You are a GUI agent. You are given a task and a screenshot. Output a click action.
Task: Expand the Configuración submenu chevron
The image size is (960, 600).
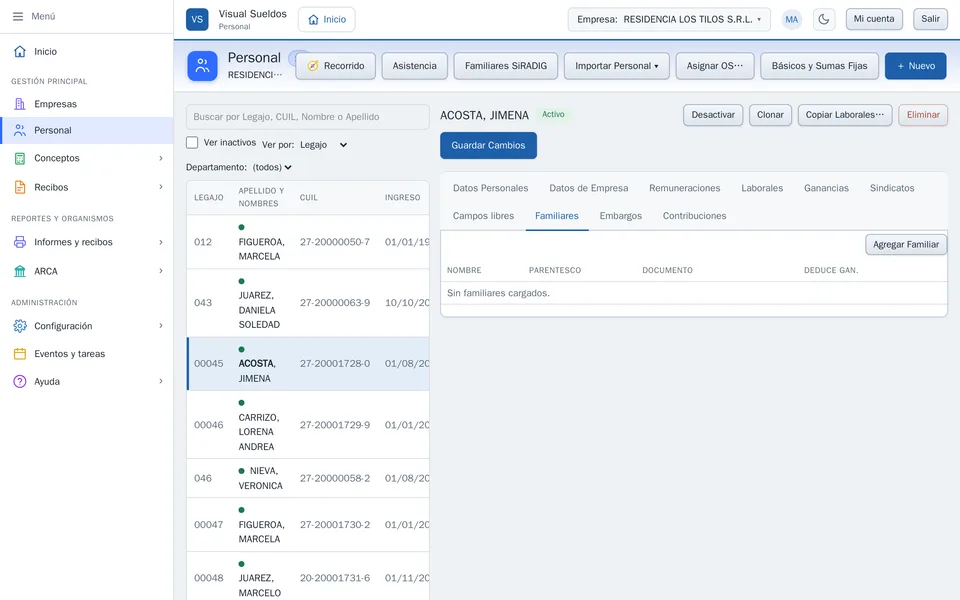(x=161, y=326)
